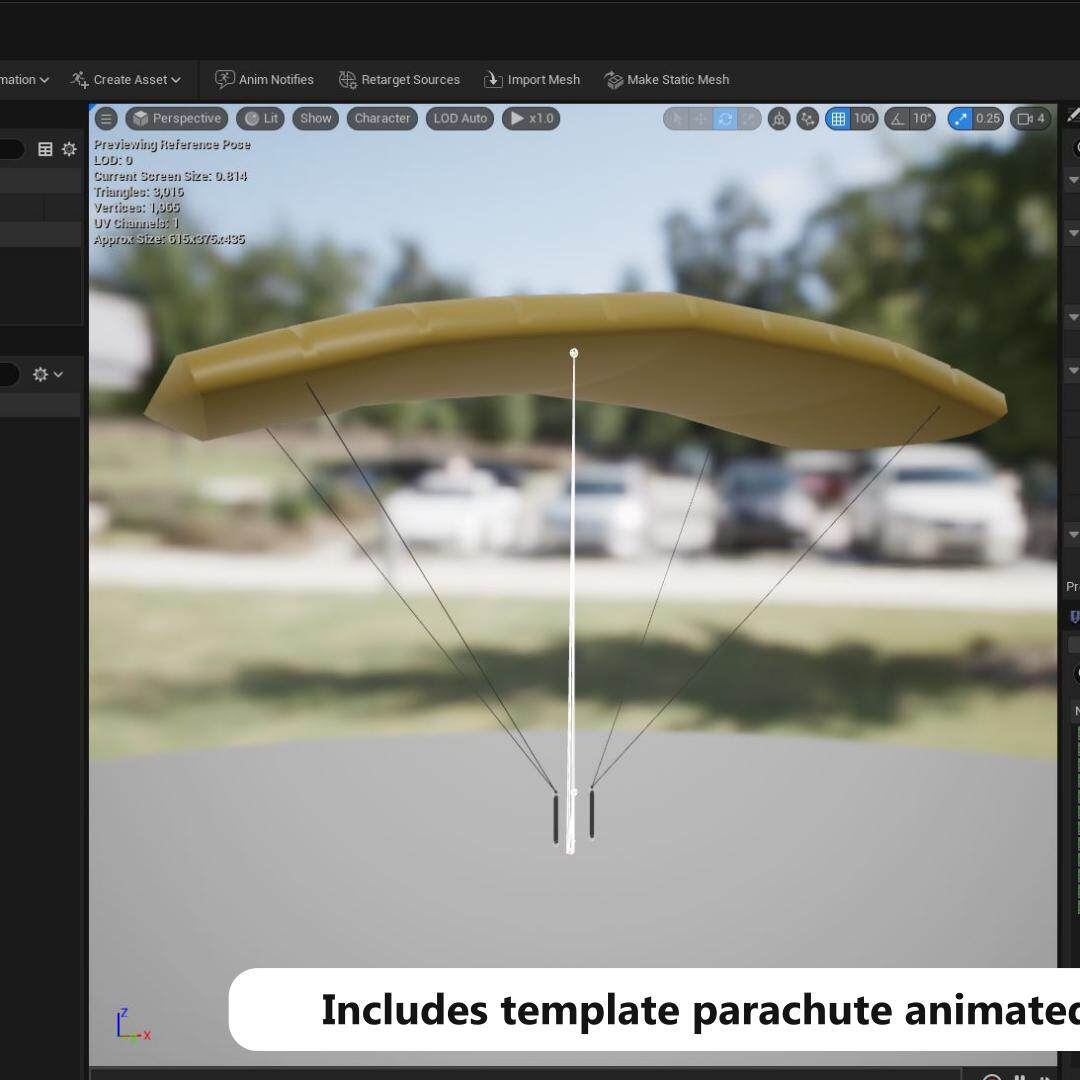
Task: Click the left parachute handle grip
Action: (x=556, y=818)
